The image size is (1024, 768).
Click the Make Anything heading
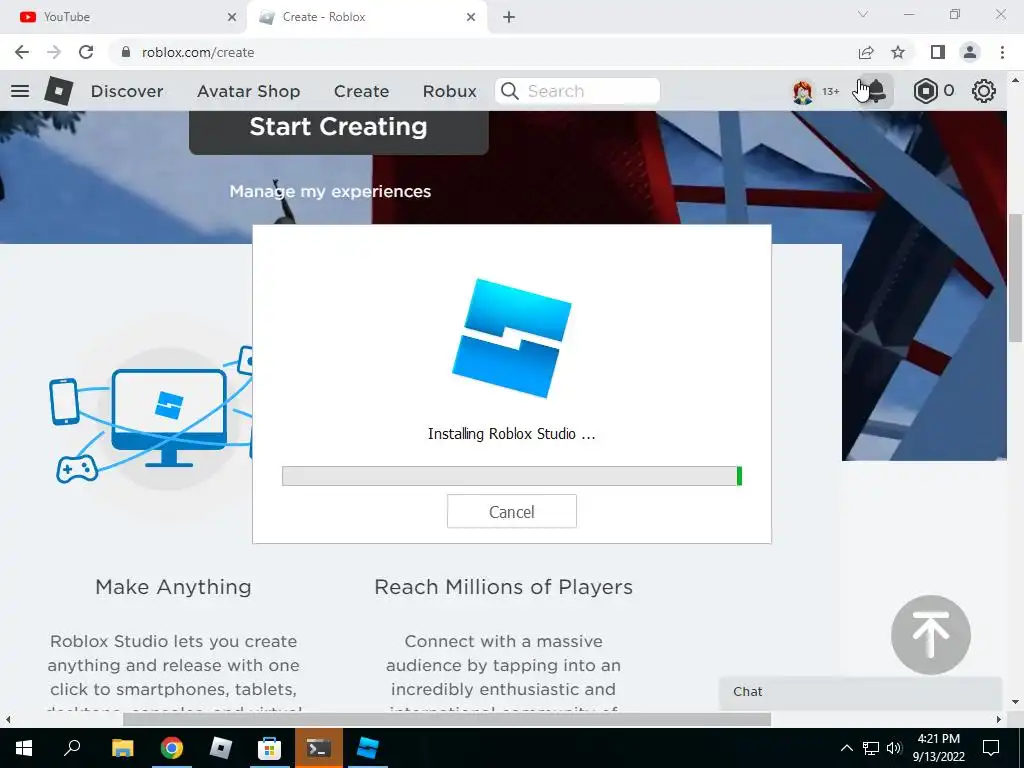tap(173, 587)
